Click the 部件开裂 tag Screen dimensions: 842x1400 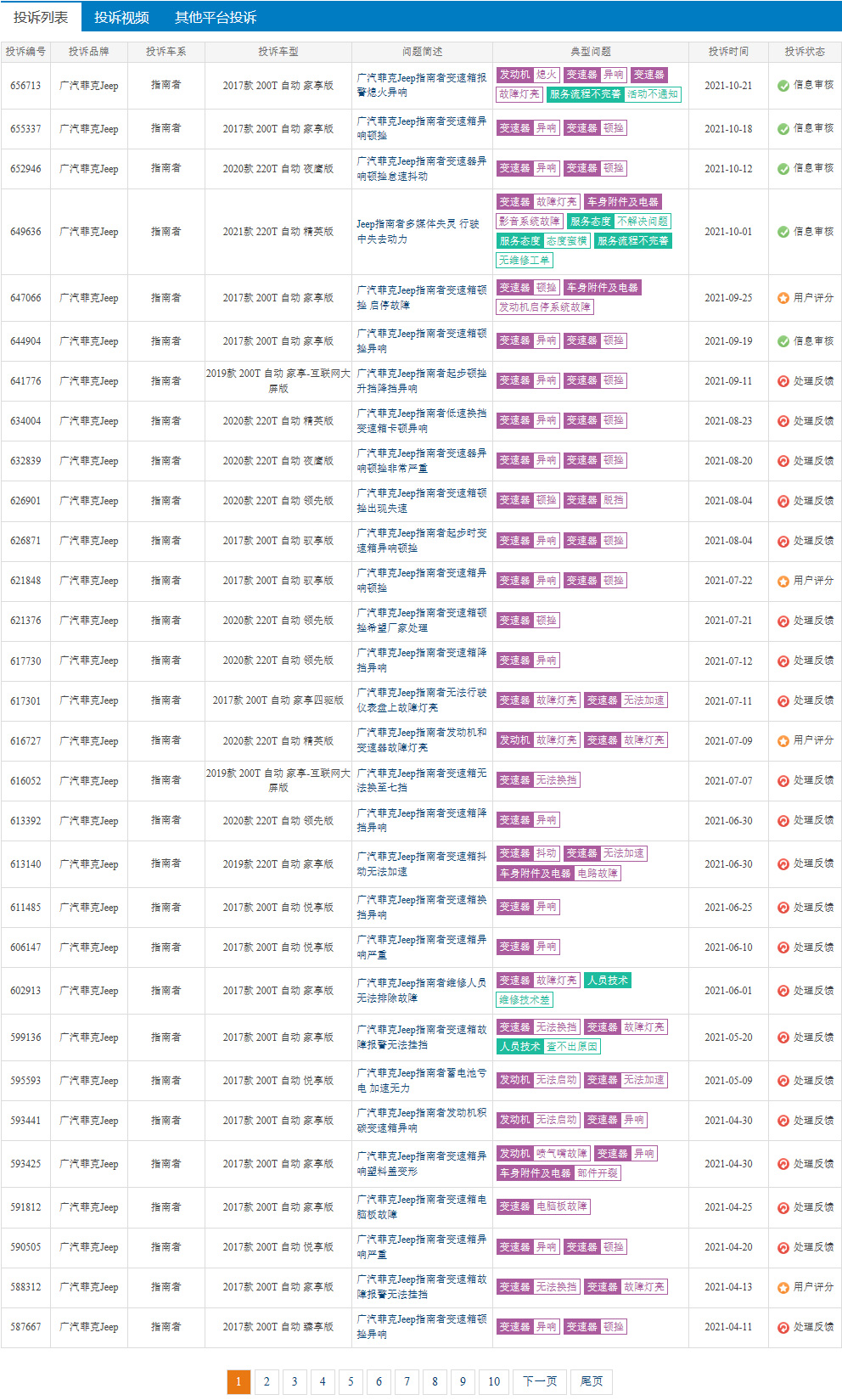coord(598,1173)
